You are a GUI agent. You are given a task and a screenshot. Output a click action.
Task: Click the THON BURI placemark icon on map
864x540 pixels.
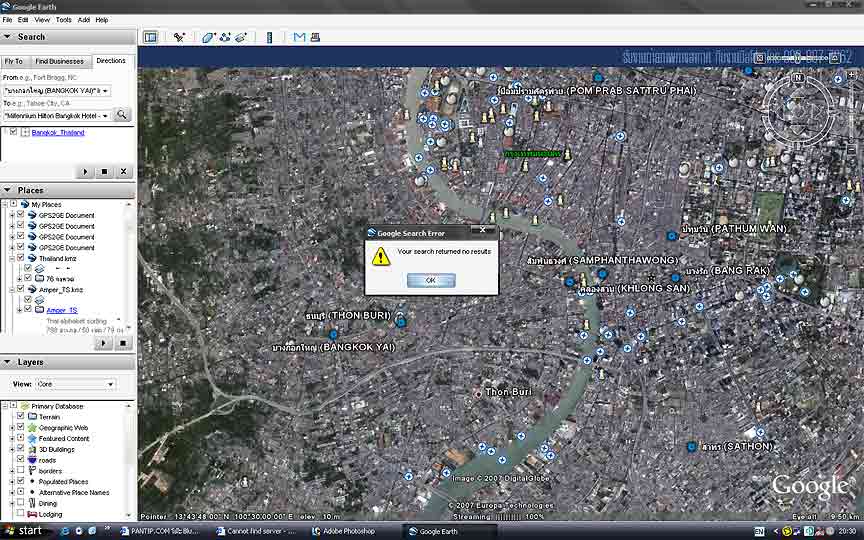click(x=401, y=322)
